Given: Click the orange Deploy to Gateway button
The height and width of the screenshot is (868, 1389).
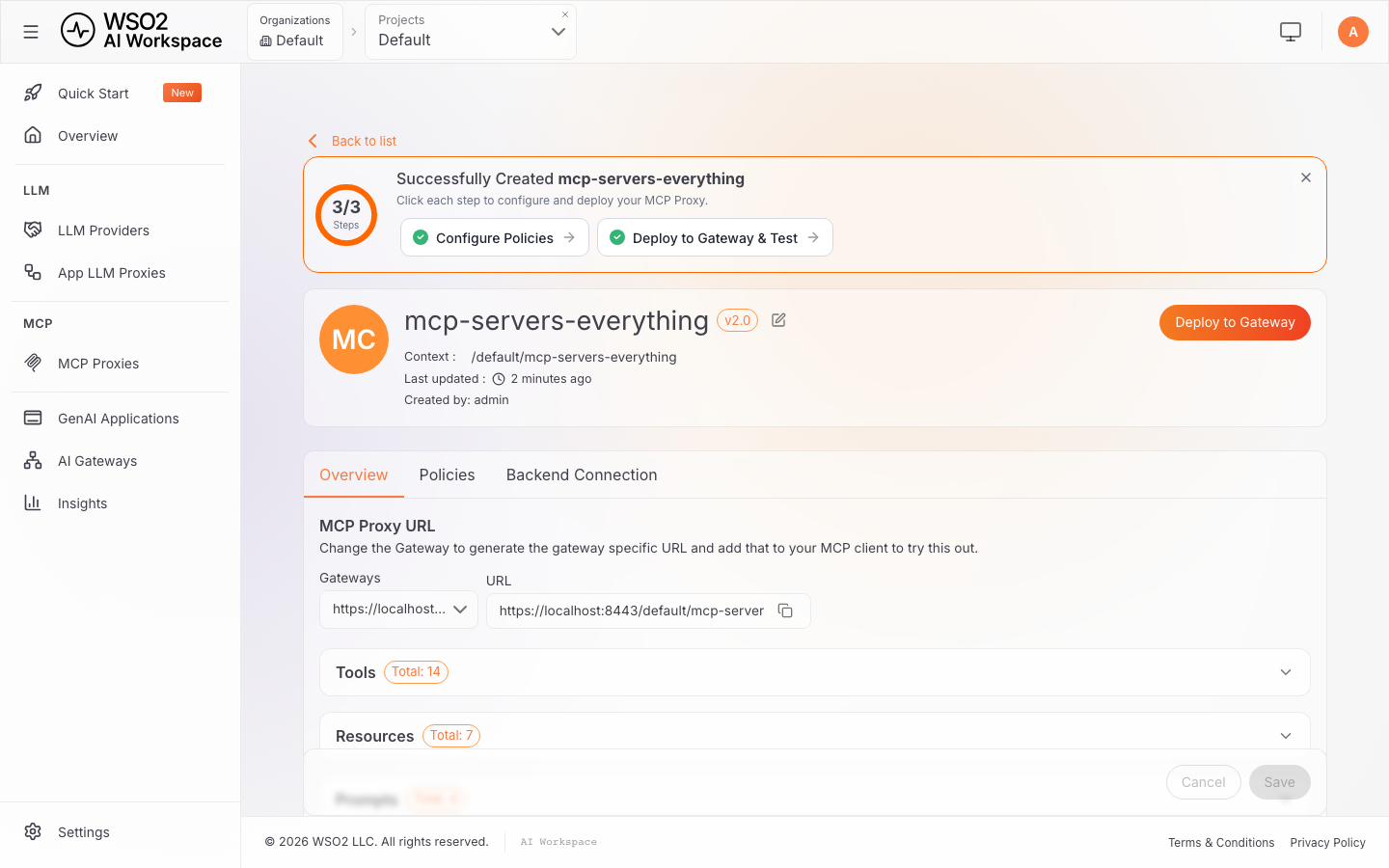Looking at the screenshot, I should point(1235,322).
